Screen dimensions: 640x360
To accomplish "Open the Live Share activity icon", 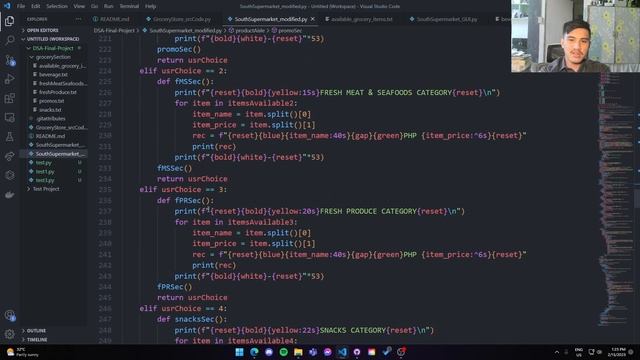I will point(9,156).
